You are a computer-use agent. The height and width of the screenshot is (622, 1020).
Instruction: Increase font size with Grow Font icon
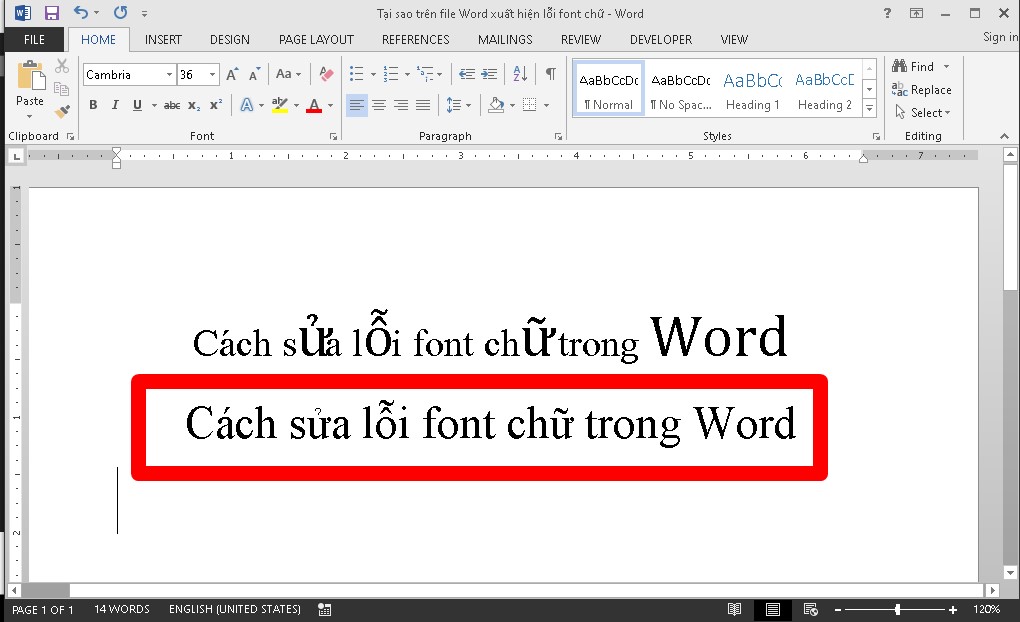coord(232,74)
